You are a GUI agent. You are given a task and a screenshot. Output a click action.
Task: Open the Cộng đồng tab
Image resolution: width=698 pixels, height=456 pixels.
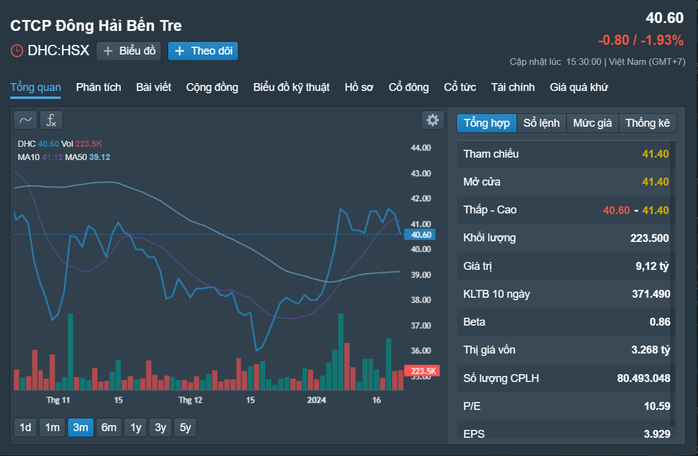[212, 87]
